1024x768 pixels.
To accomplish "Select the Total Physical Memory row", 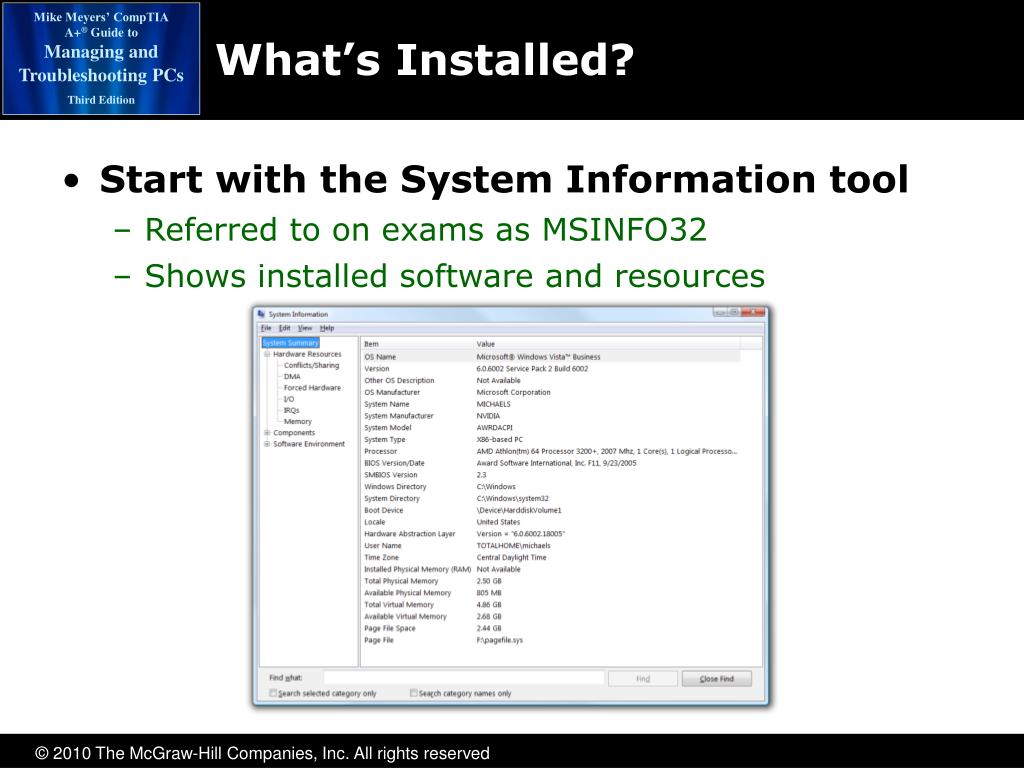I will (551, 581).
